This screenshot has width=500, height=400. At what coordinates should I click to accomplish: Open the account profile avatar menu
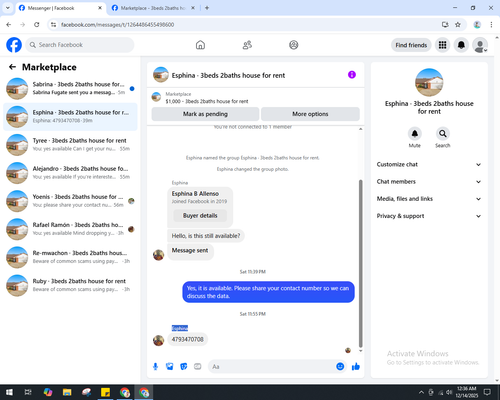point(480,45)
